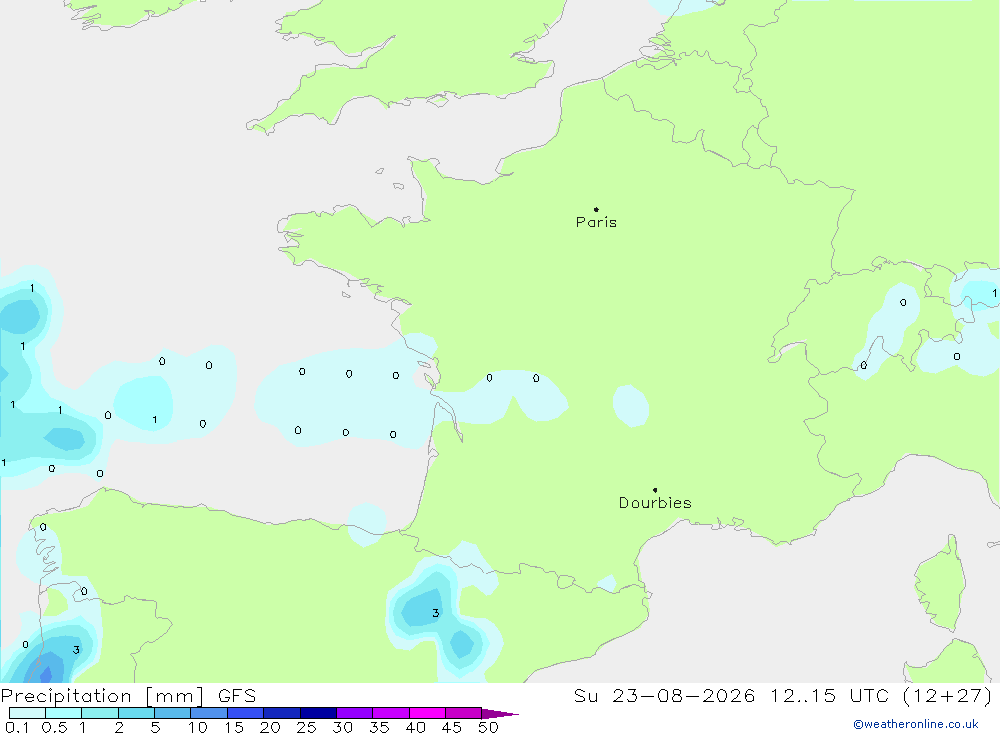This screenshot has height=733, width=1000.
Task: Pick the 10–15 mm medium blue legend swatch
Action: [x=209, y=713]
